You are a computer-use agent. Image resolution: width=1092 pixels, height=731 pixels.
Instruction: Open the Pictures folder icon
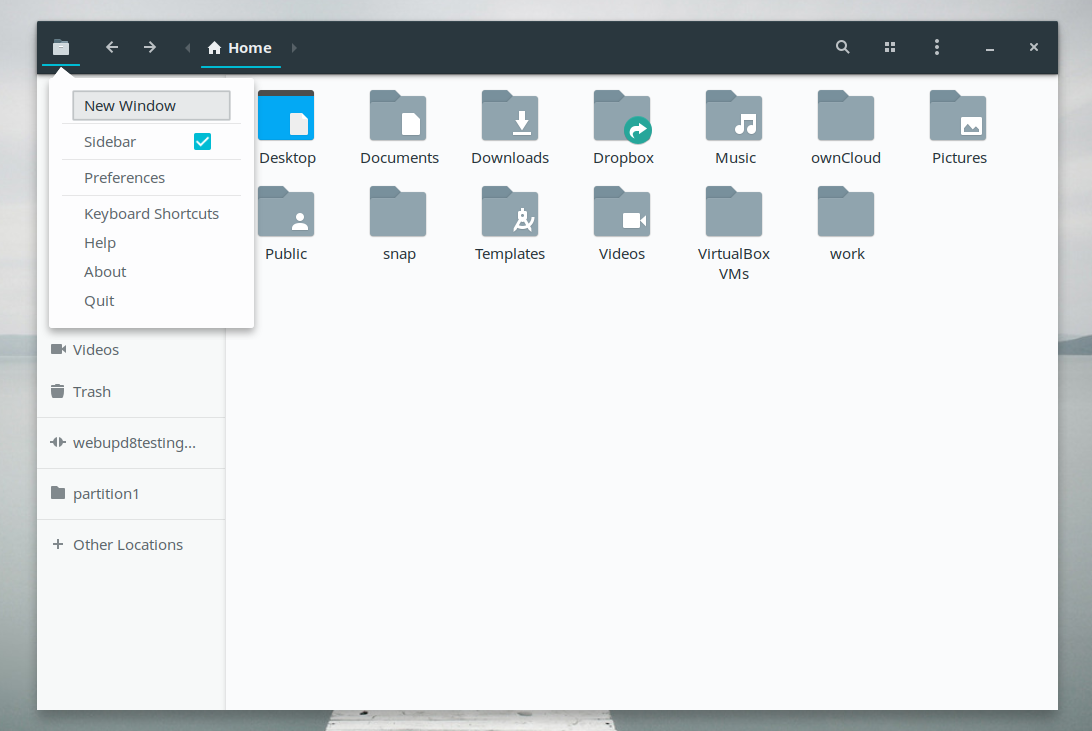click(958, 116)
